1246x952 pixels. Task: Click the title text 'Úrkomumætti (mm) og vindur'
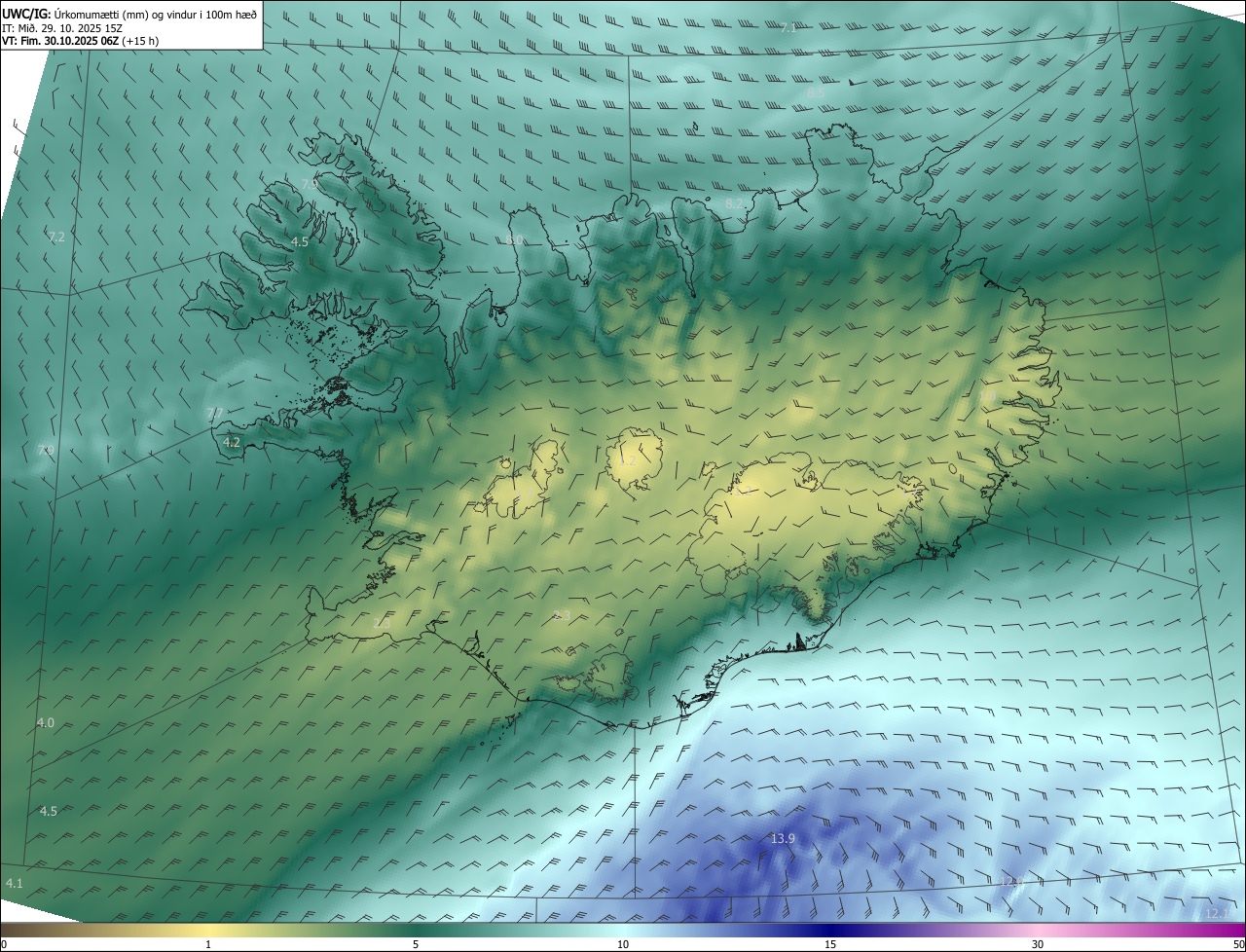coord(124,14)
